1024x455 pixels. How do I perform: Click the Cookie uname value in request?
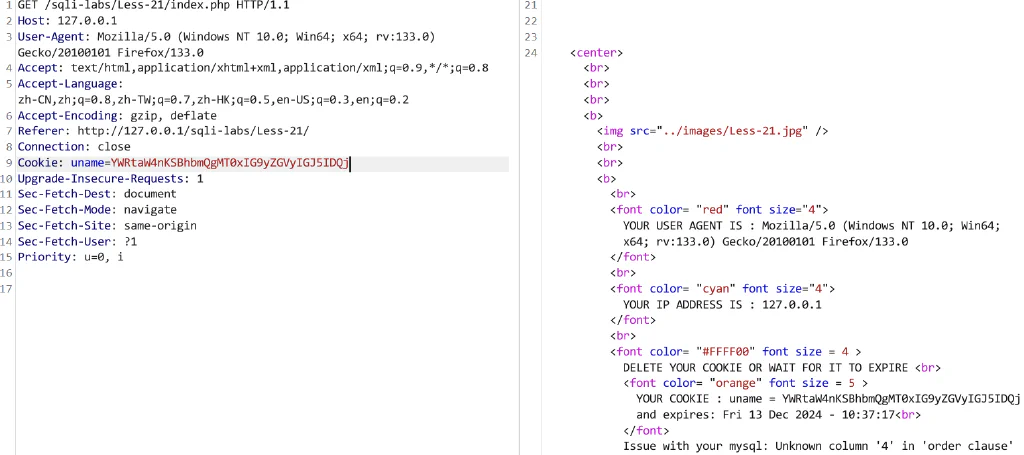pyautogui.click(x=230, y=163)
